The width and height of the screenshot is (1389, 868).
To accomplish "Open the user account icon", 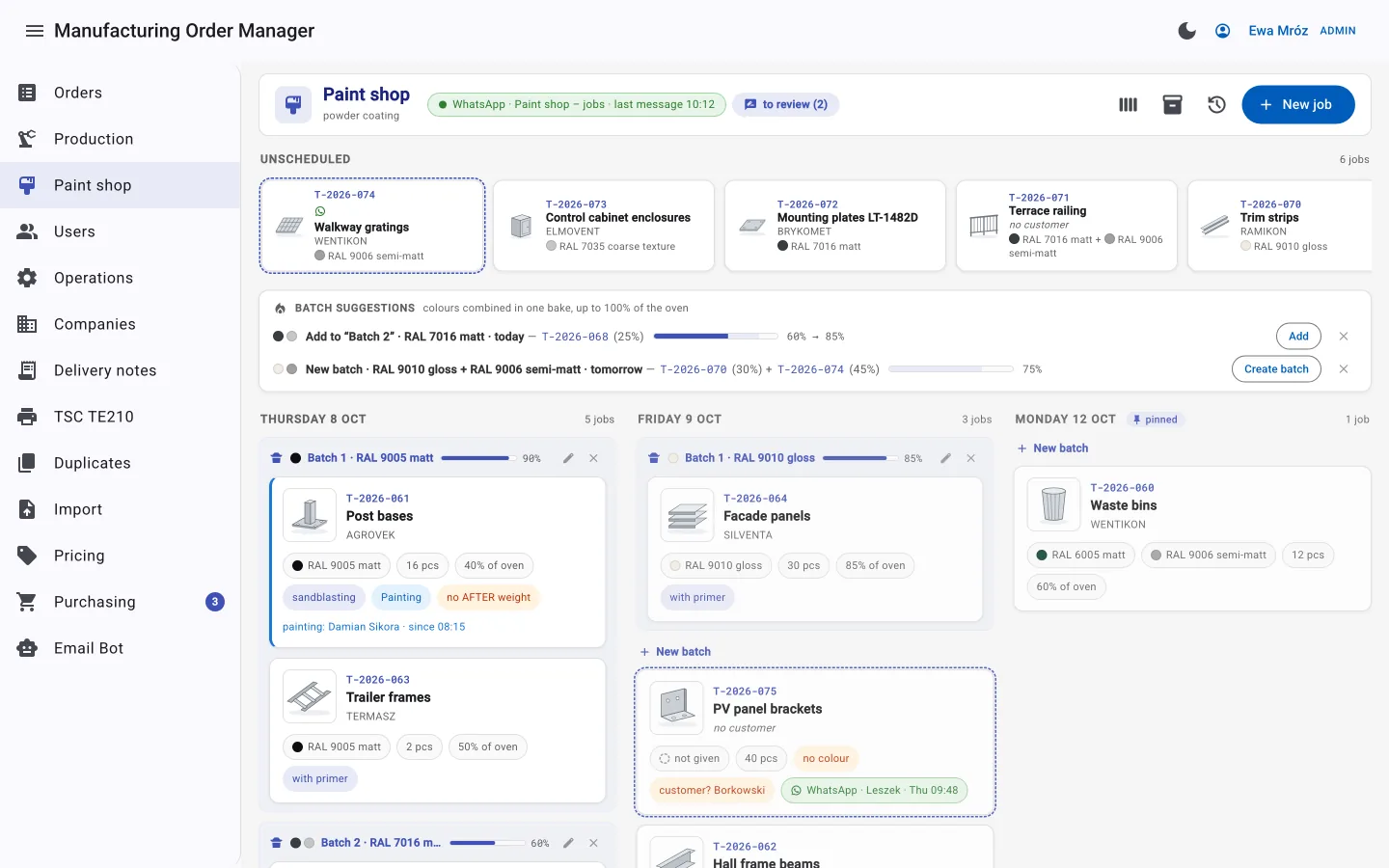I will (x=1222, y=31).
